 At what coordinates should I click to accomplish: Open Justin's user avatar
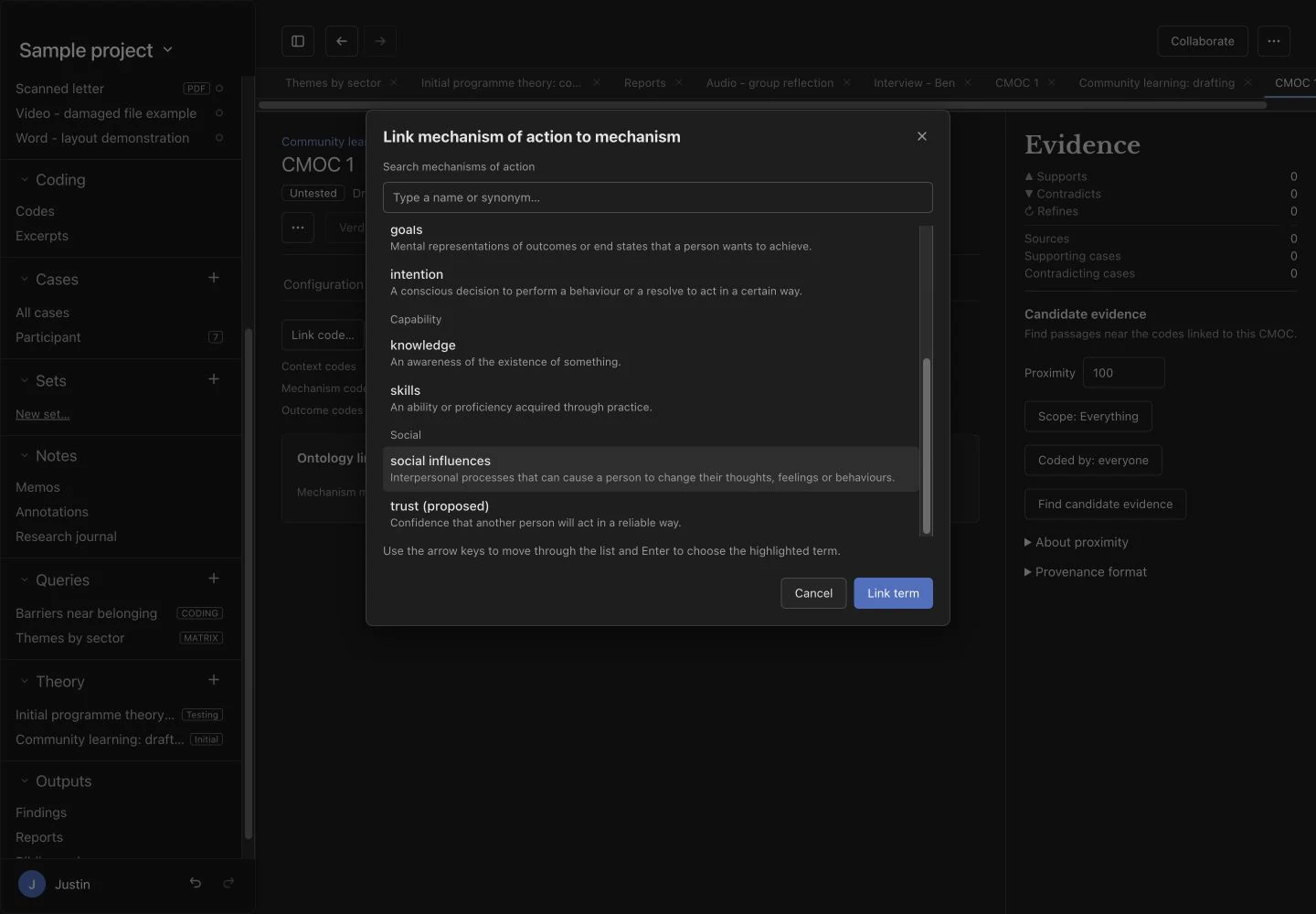coord(32,884)
